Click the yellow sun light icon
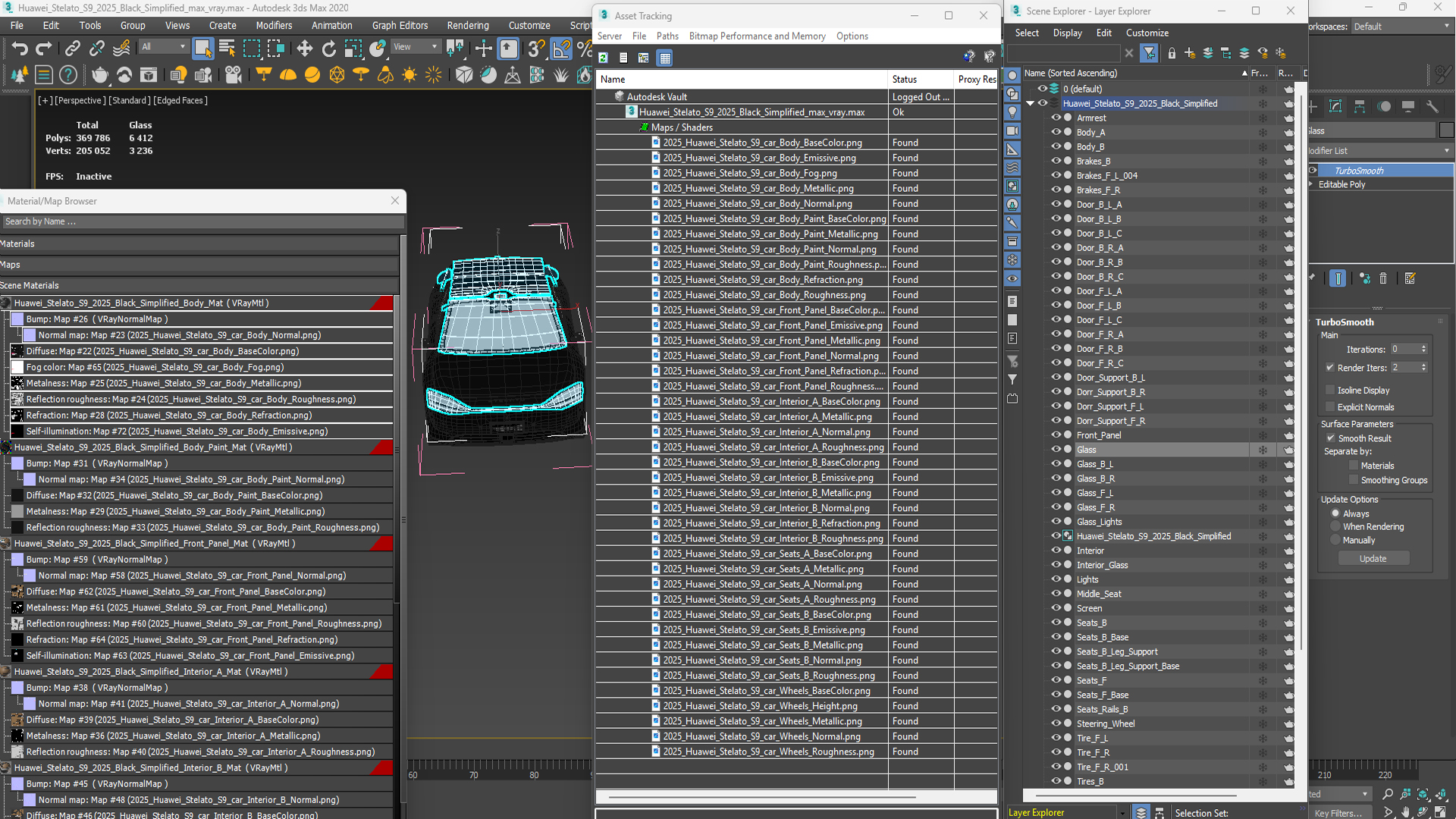The image size is (1456, 819). 409,74
